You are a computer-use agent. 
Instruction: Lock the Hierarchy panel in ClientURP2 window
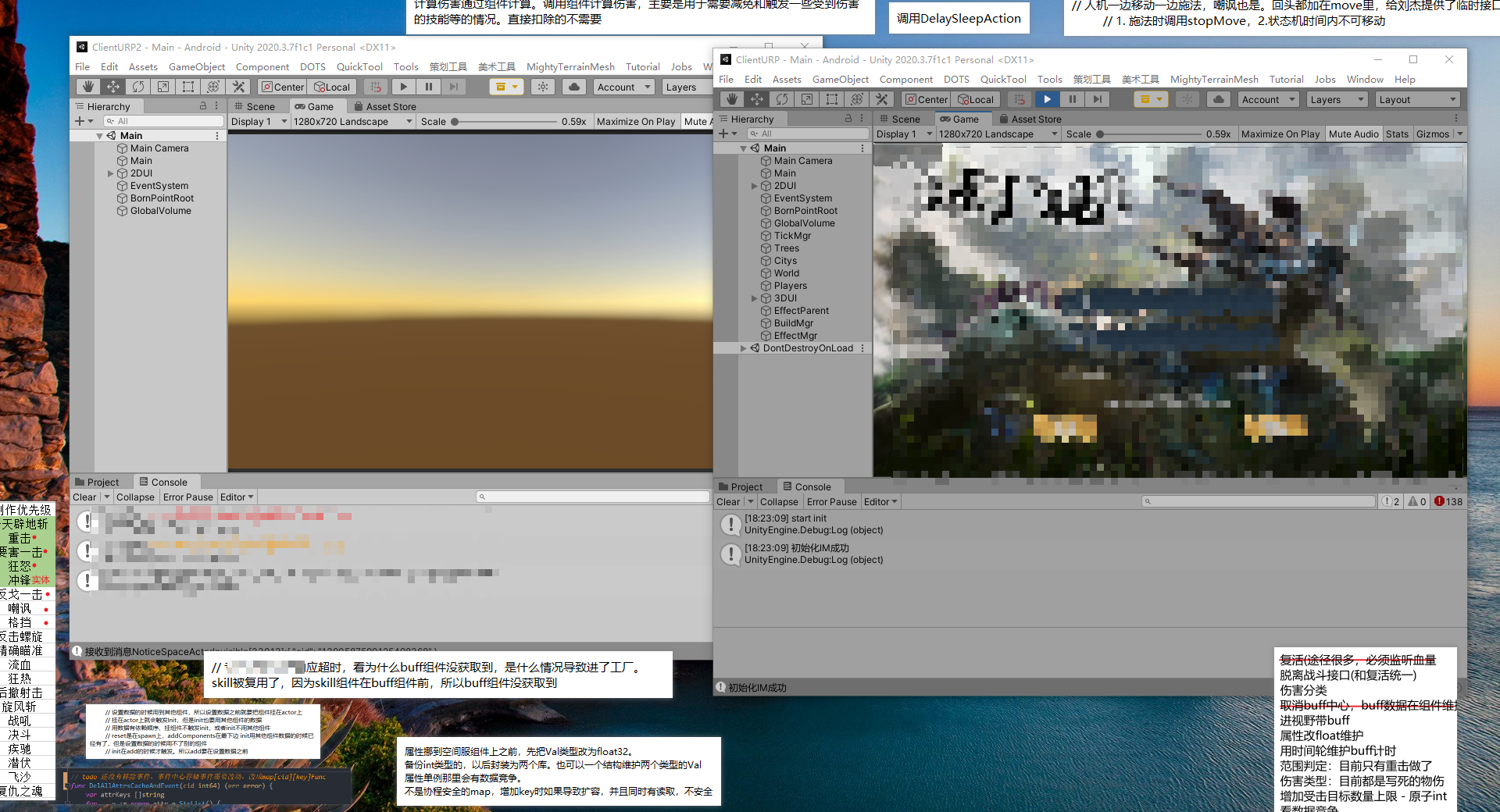pyautogui.click(x=203, y=106)
